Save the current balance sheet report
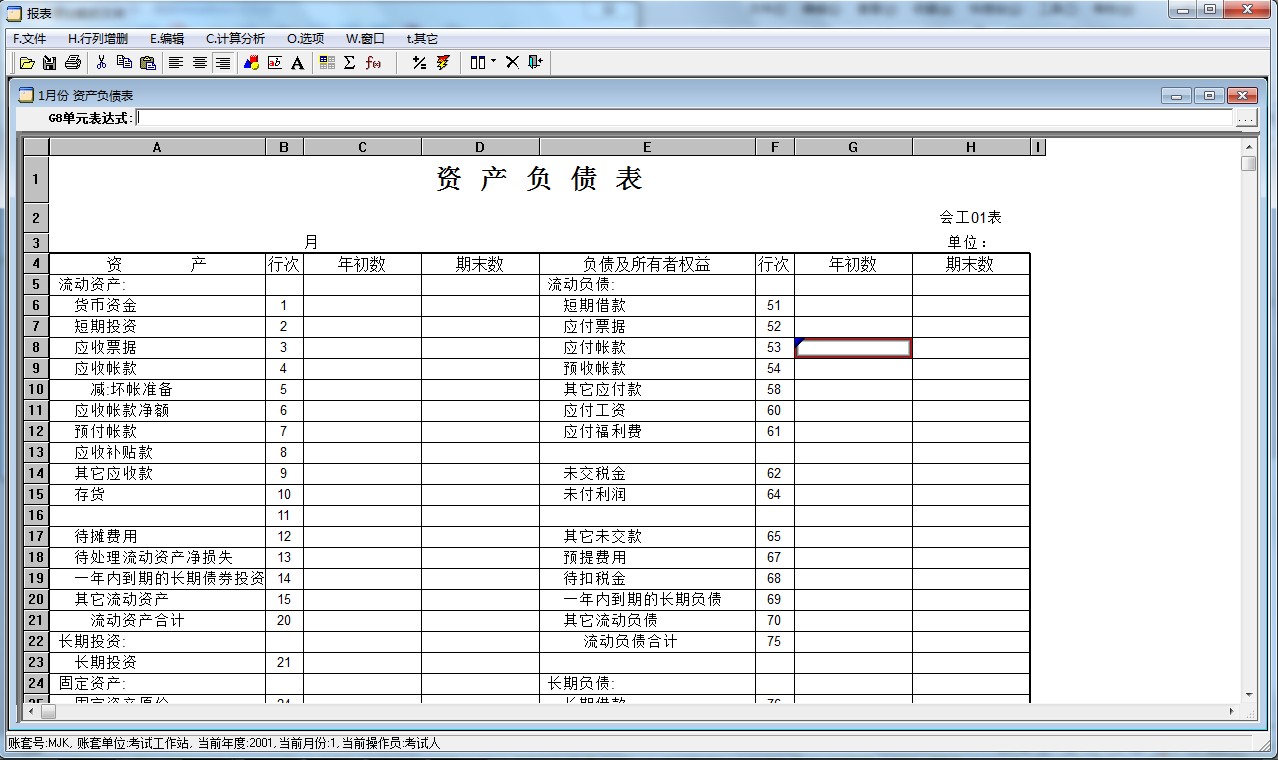Image resolution: width=1278 pixels, height=760 pixels. click(50, 62)
